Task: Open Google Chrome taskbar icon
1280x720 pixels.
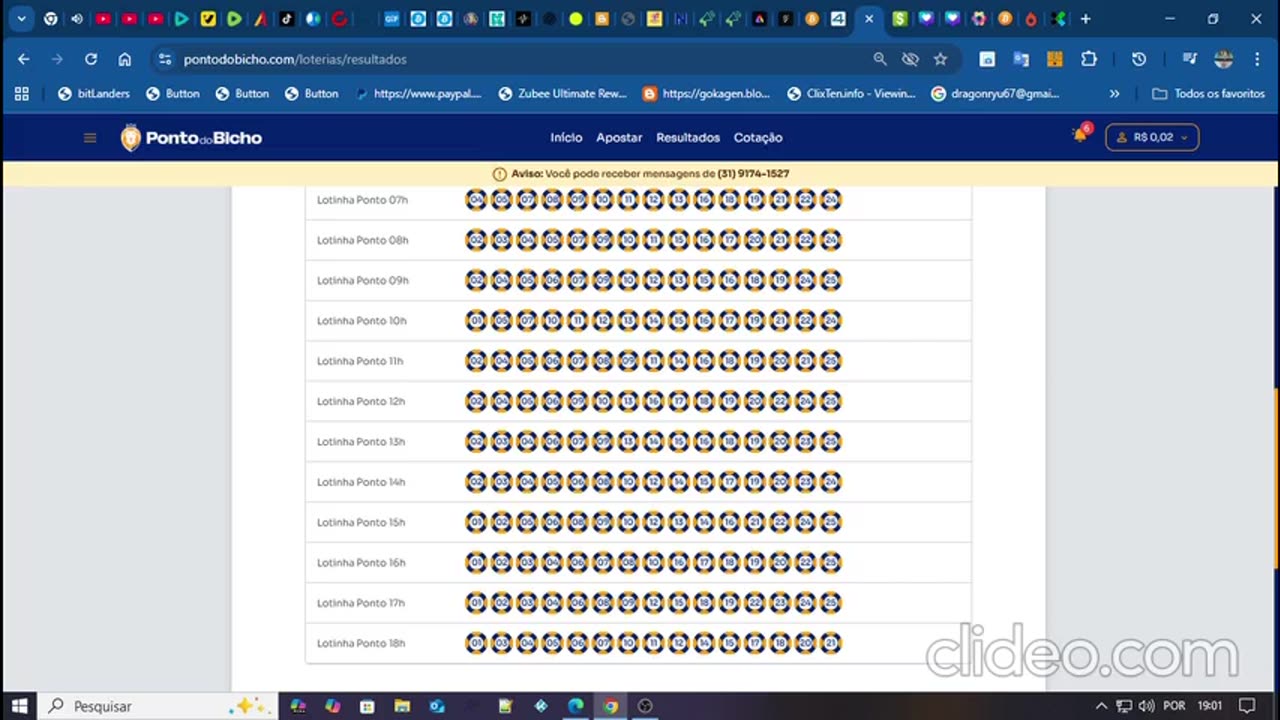Action: 610,706
